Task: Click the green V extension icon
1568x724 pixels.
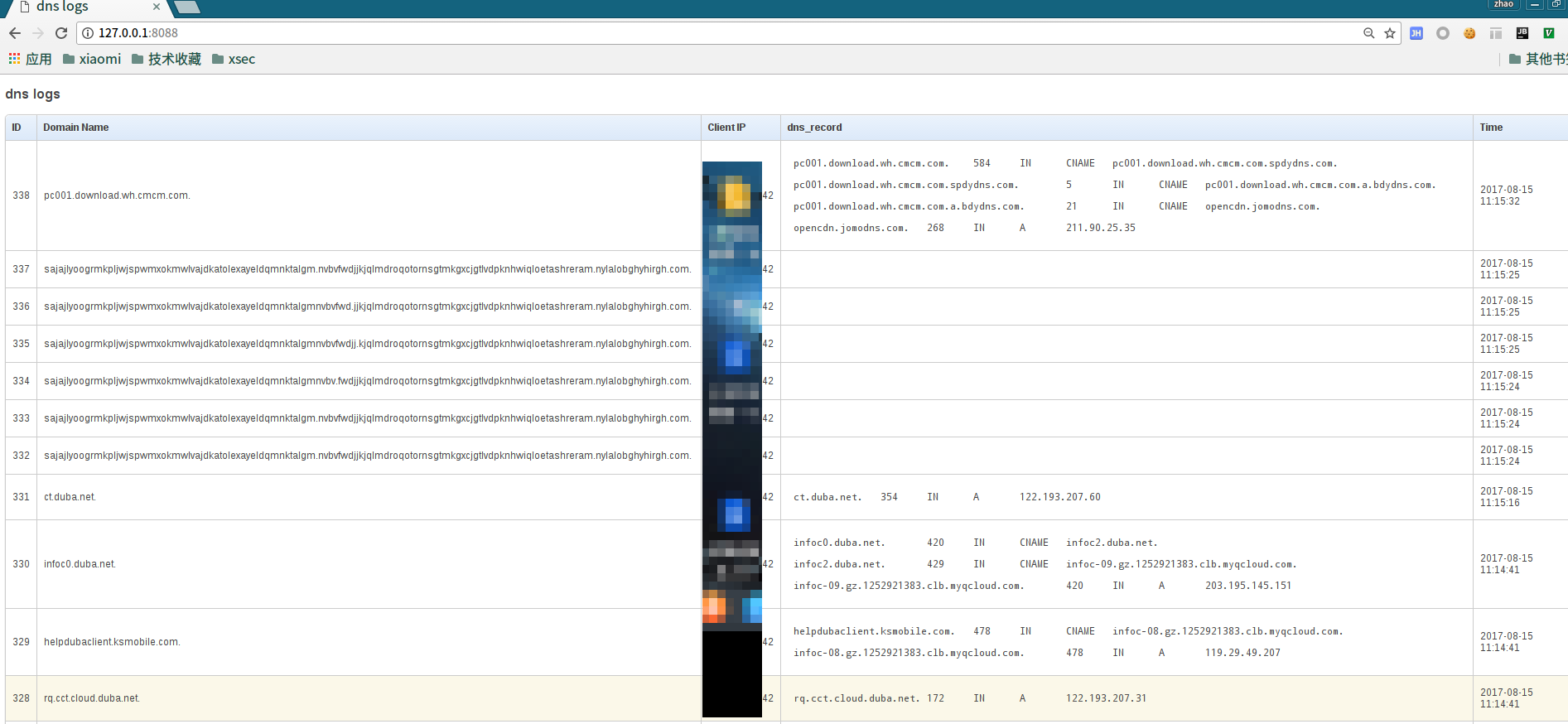Action: coord(1548,33)
